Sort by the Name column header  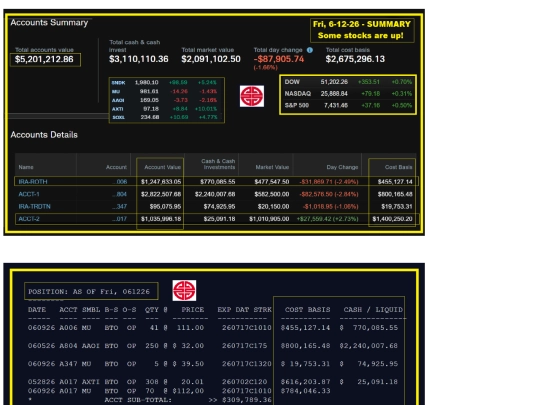tap(26, 167)
